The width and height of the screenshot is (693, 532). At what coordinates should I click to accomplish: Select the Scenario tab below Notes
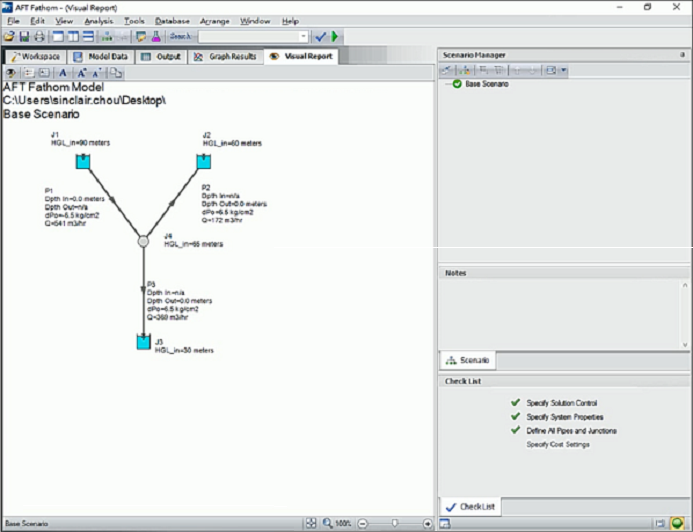click(468, 361)
